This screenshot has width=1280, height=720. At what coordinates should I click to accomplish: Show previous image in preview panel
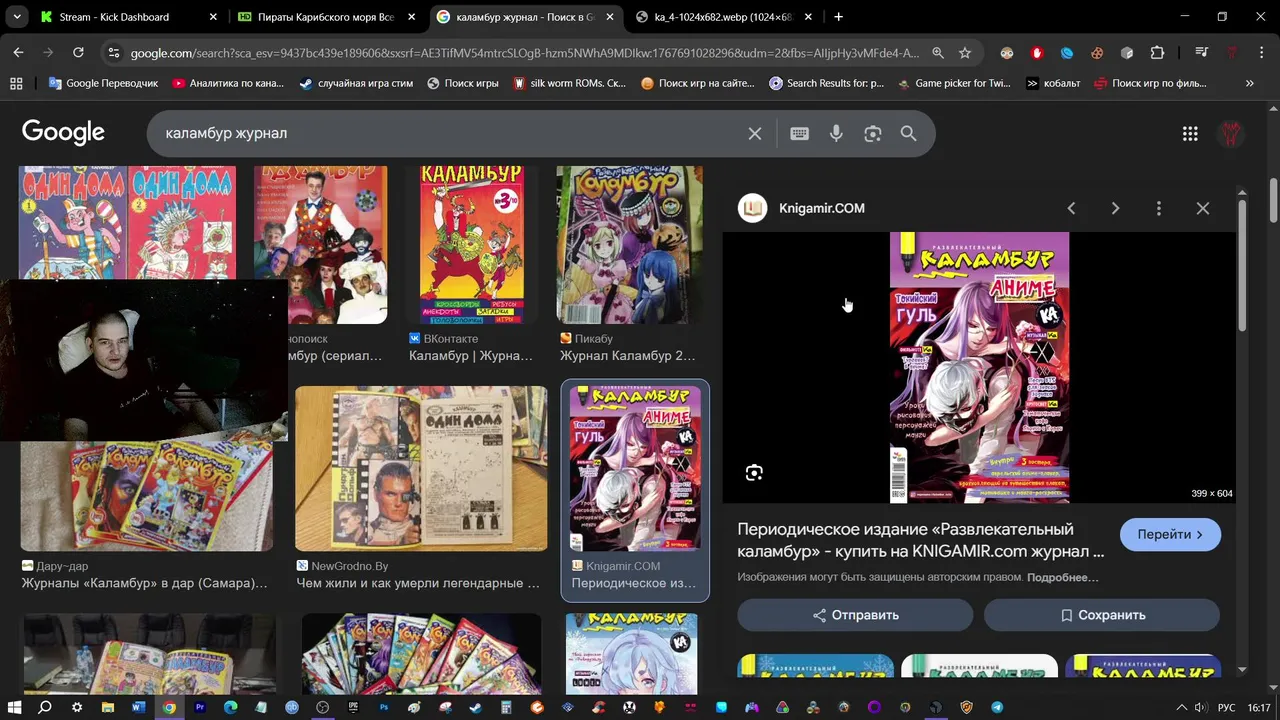(1071, 208)
